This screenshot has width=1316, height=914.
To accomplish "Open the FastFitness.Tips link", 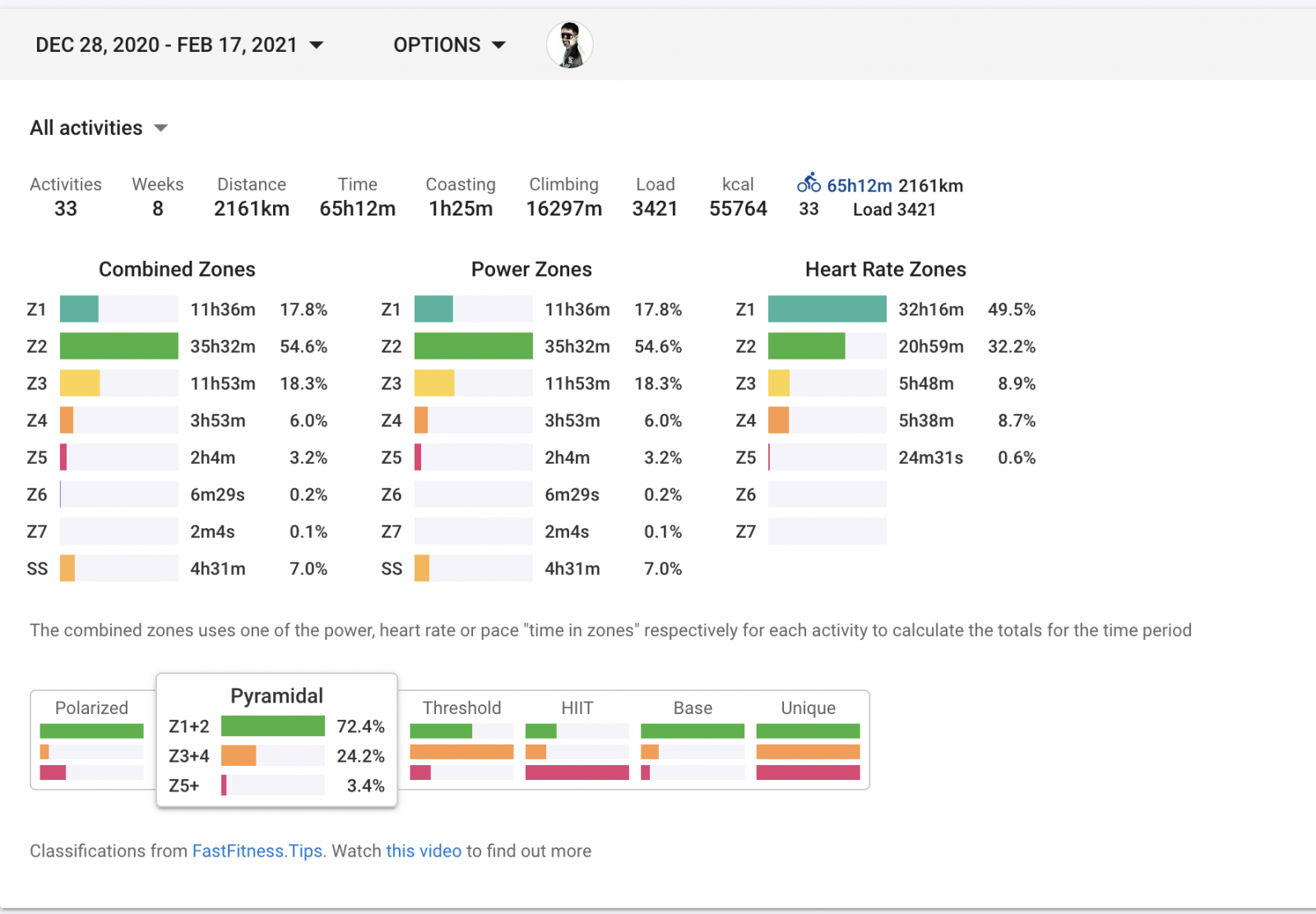I will [x=257, y=851].
